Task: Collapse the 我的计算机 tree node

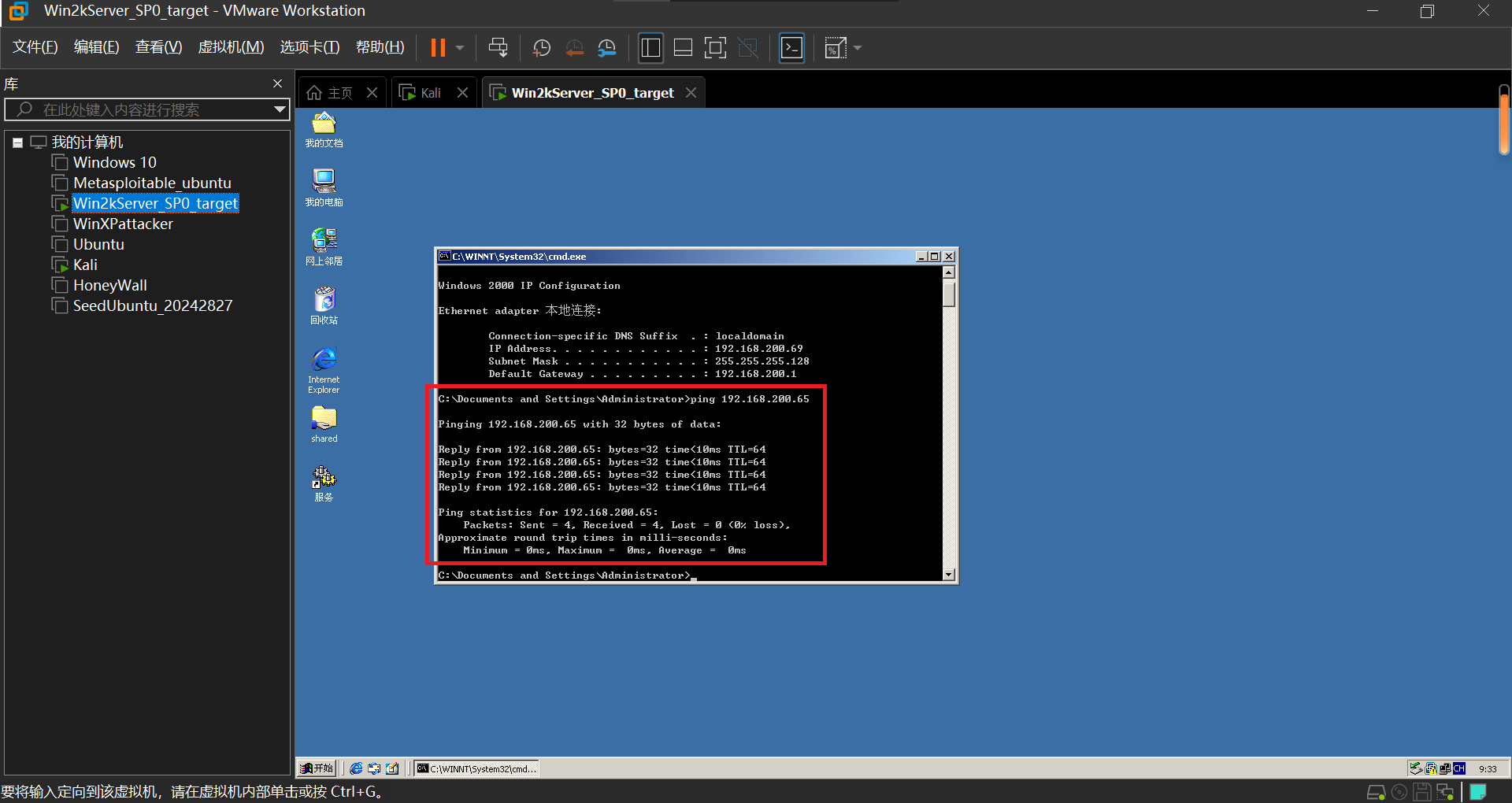Action: click(x=17, y=142)
